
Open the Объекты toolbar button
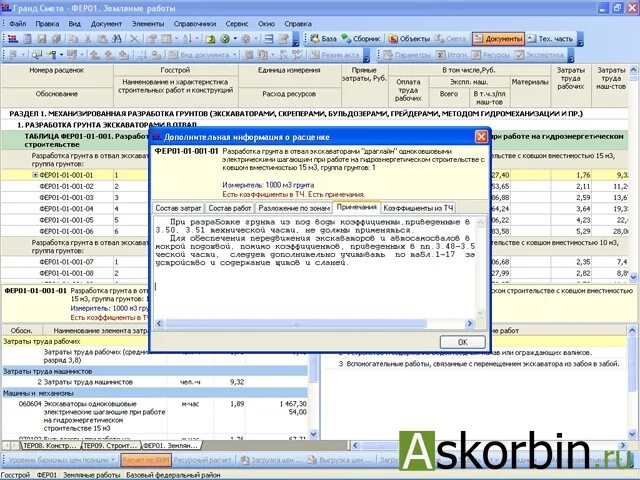[409, 39]
